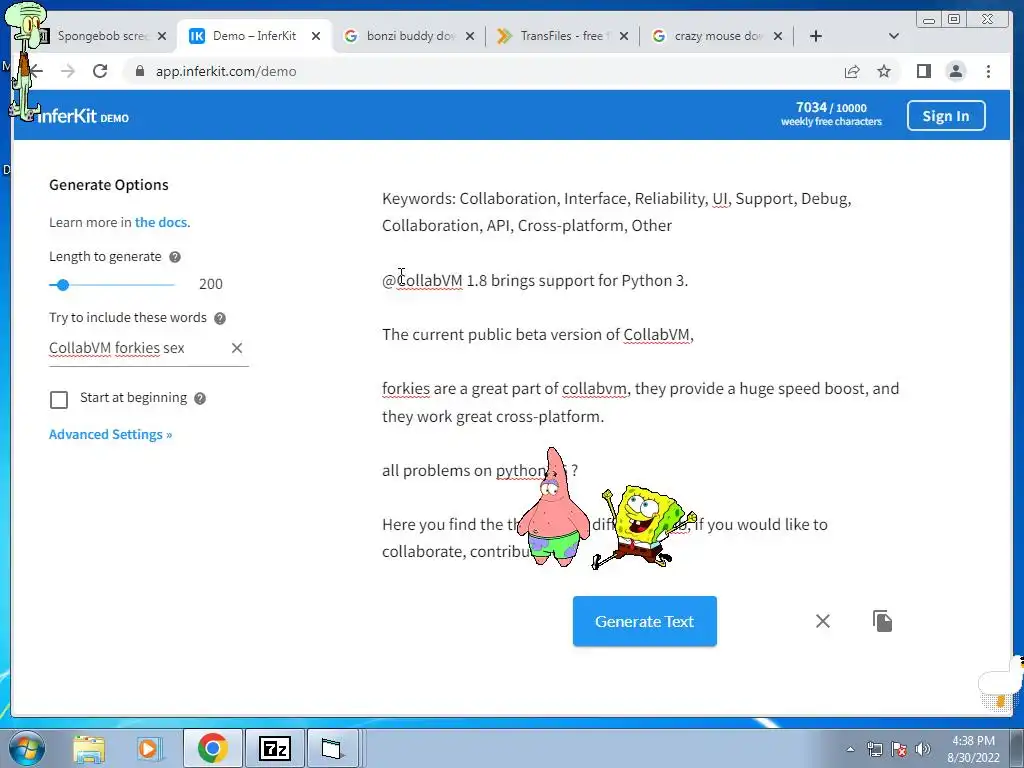Show hidden tray icons arrow
1024x768 pixels.
tap(850, 749)
